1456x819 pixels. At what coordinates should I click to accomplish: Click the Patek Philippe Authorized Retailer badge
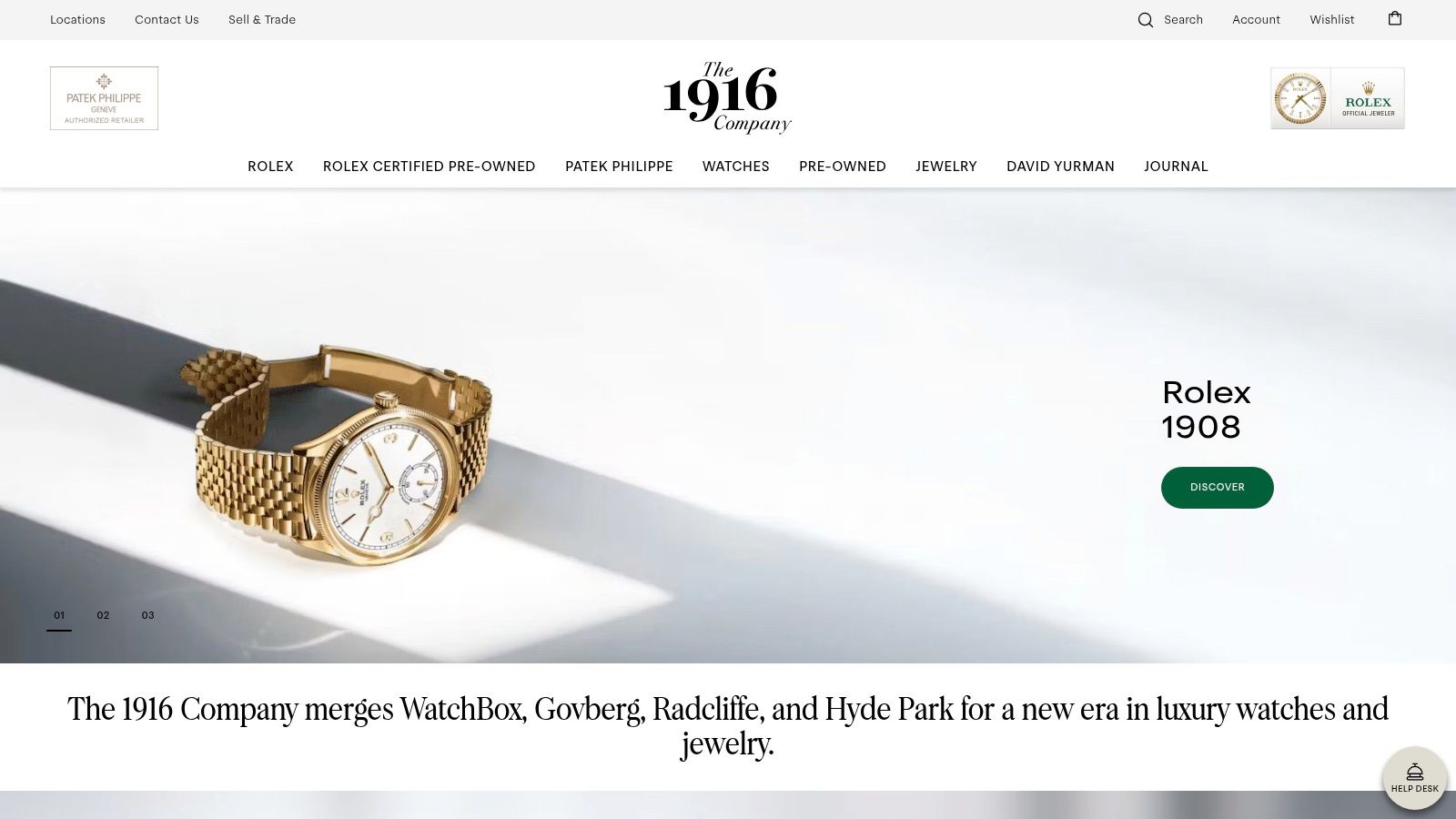[x=104, y=98]
